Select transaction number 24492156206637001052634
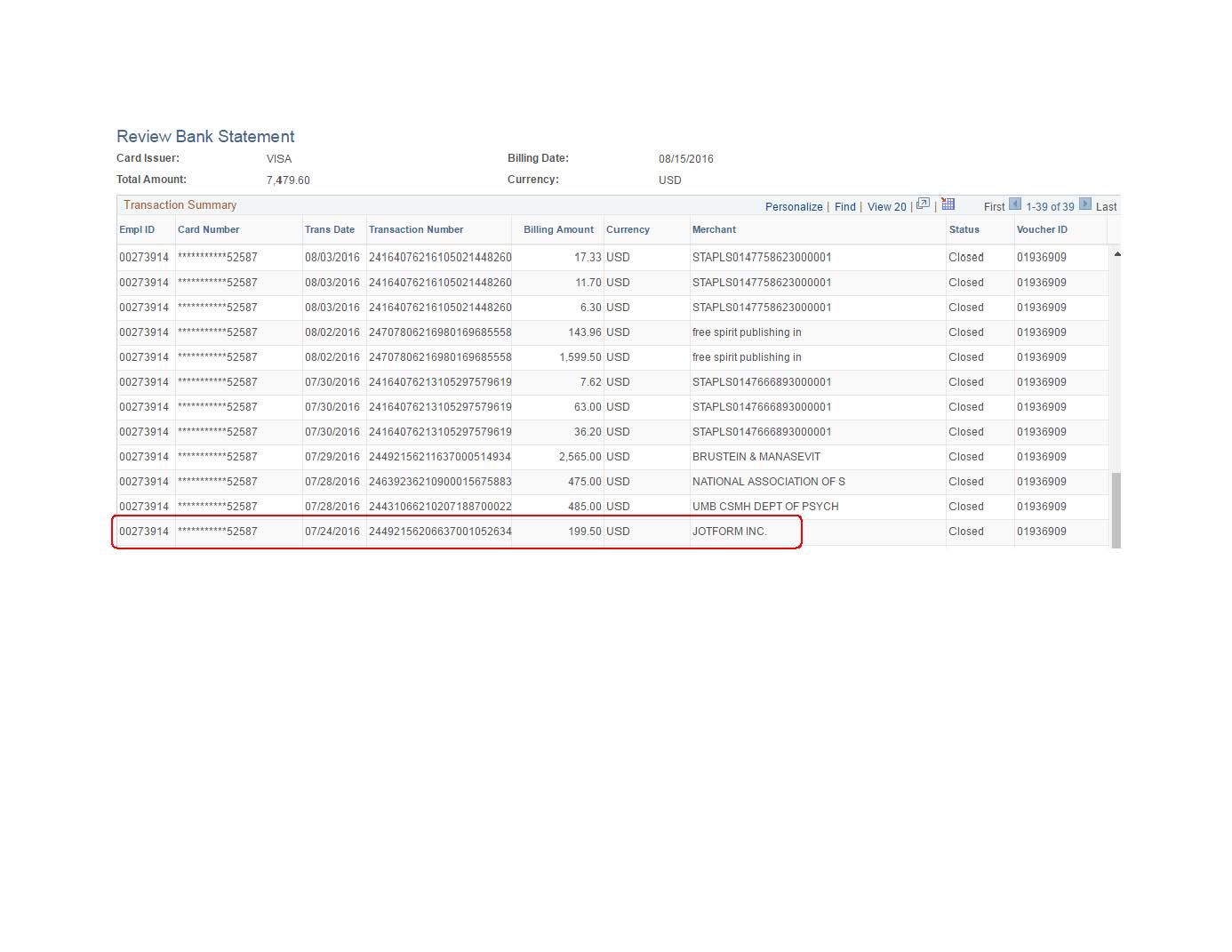1232x952 pixels. [440, 531]
